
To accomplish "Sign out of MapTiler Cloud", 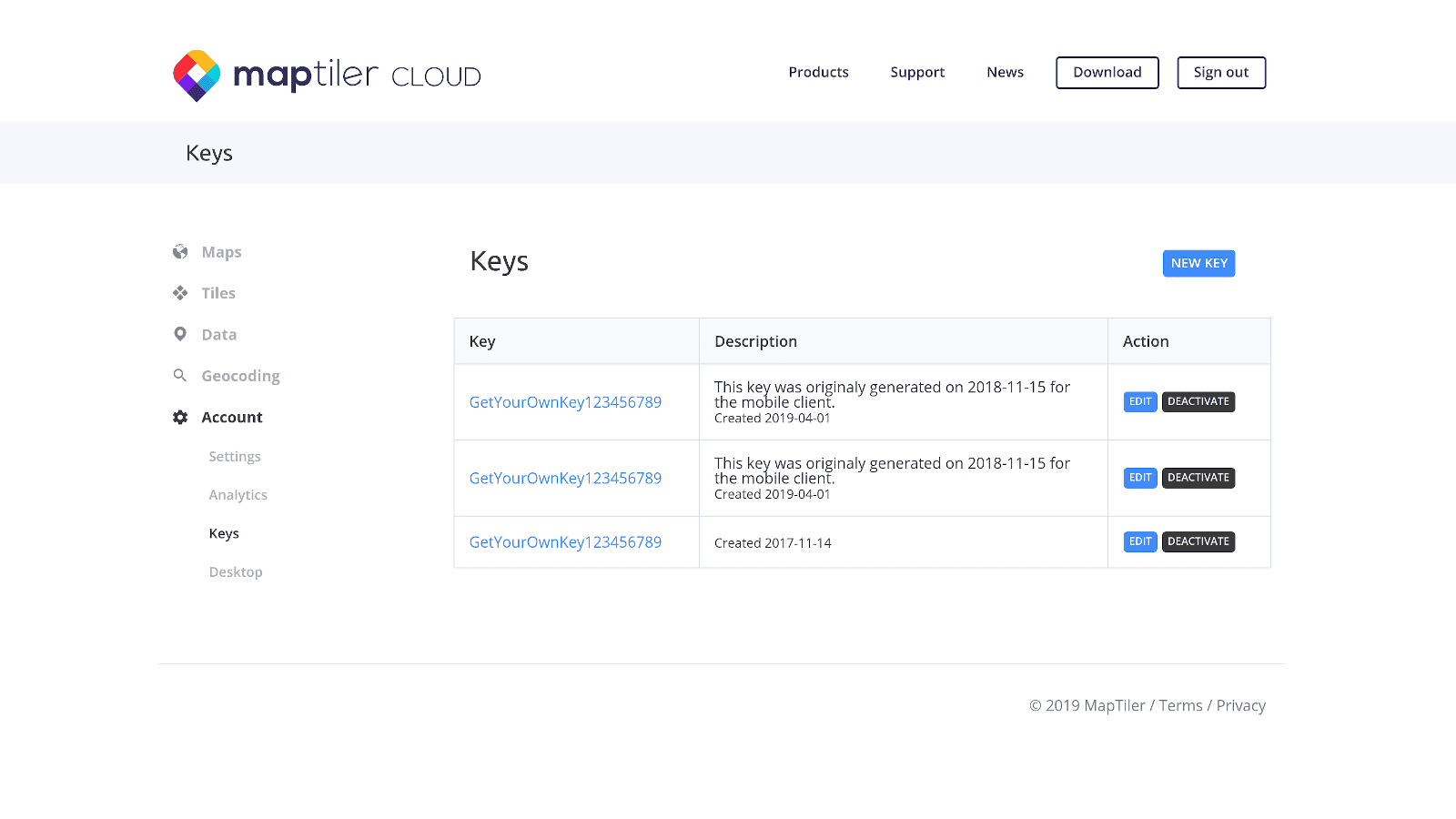I will [x=1221, y=72].
